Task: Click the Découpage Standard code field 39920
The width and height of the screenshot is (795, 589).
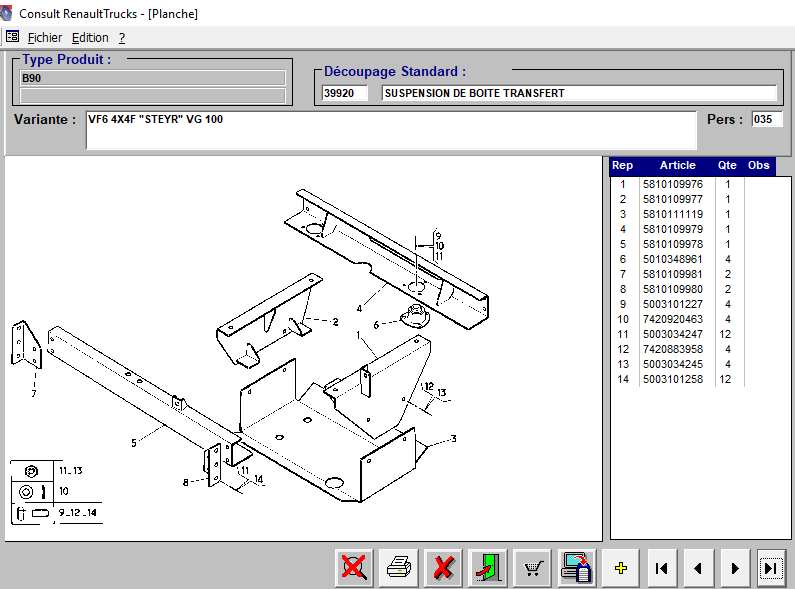Action: 344,93
